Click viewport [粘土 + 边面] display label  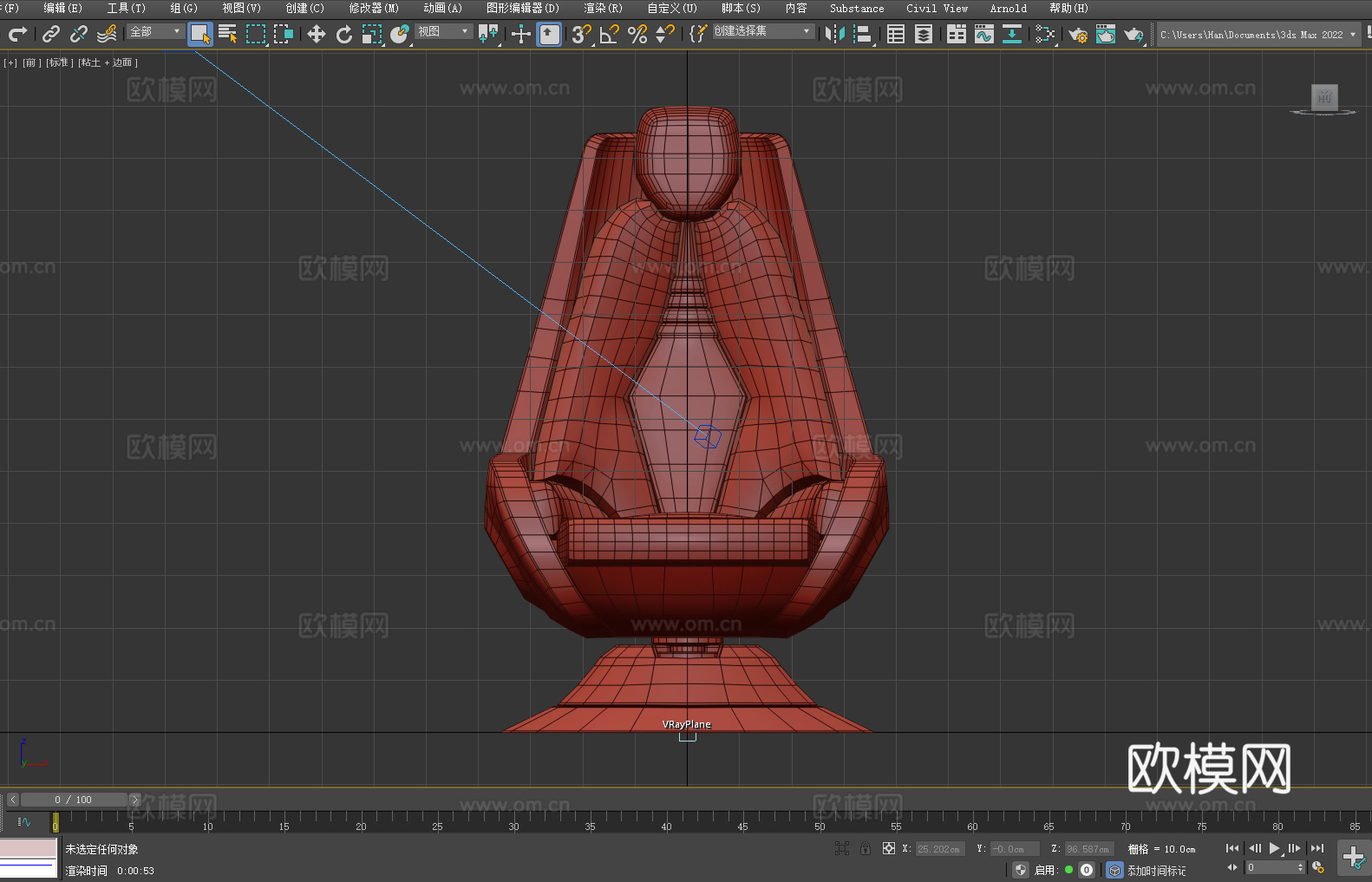pyautogui.click(x=108, y=62)
